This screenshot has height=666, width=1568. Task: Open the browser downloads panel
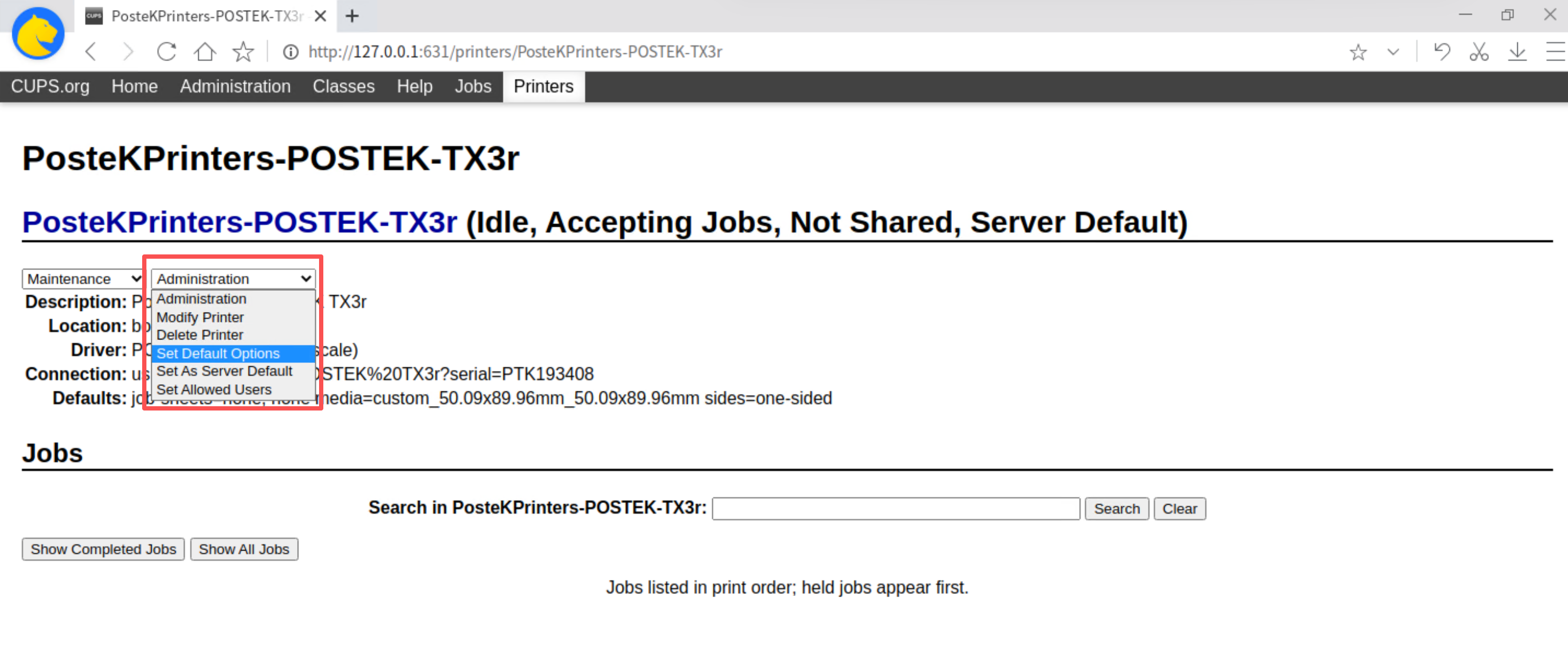click(1517, 52)
